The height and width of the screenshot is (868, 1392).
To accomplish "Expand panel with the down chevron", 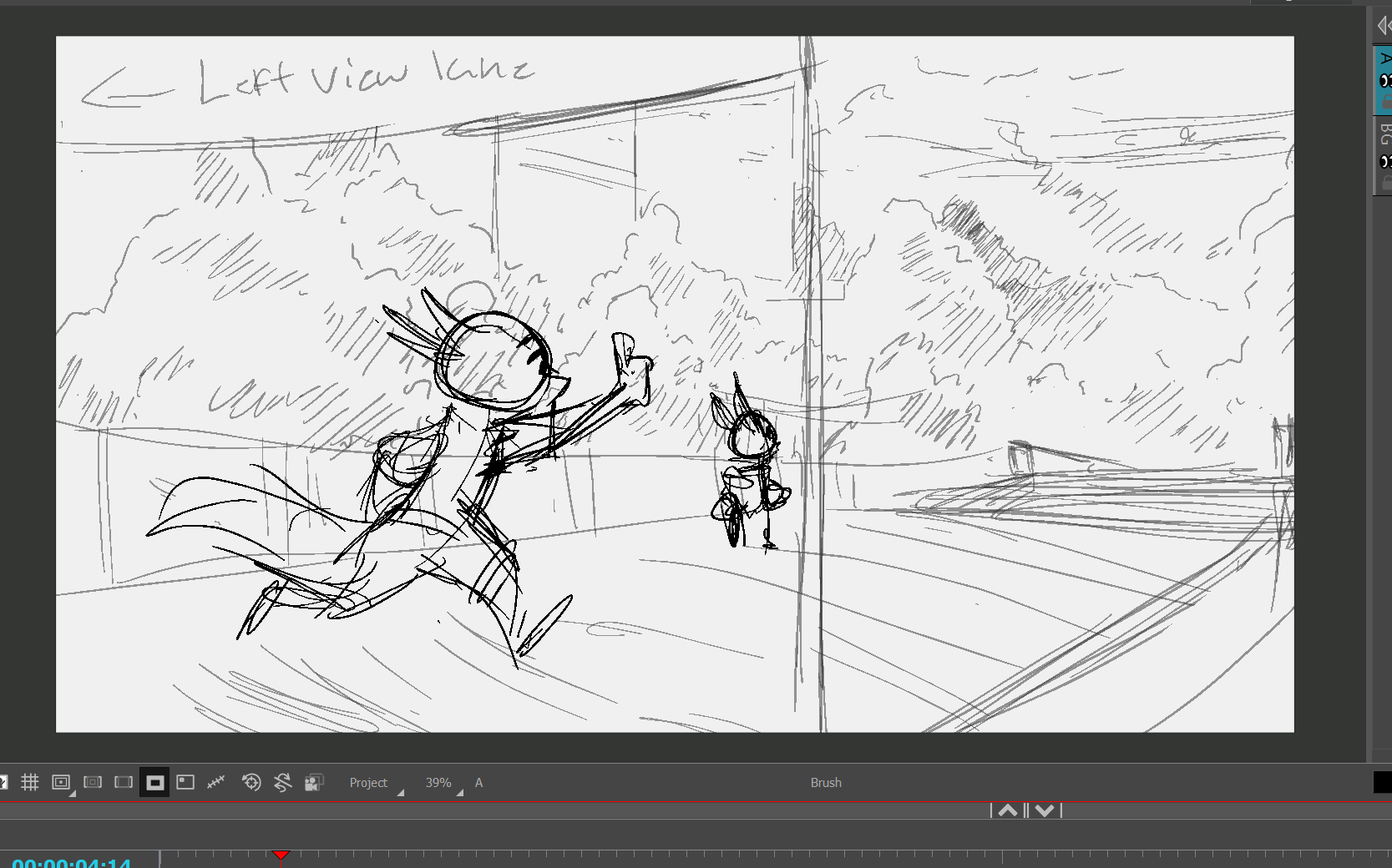I will pyautogui.click(x=1045, y=810).
